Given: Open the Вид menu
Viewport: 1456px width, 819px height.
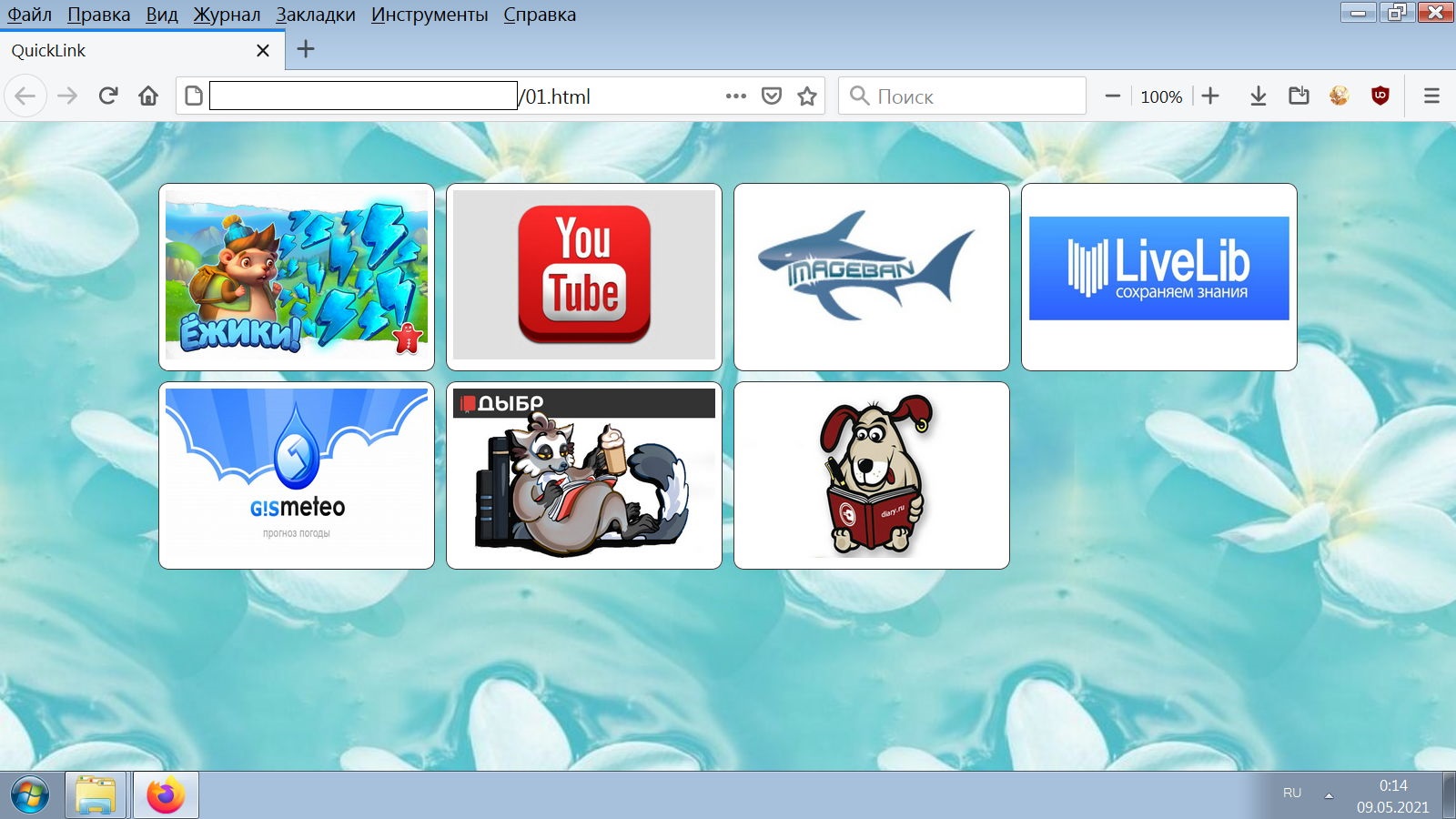Looking at the screenshot, I should coord(162,15).
